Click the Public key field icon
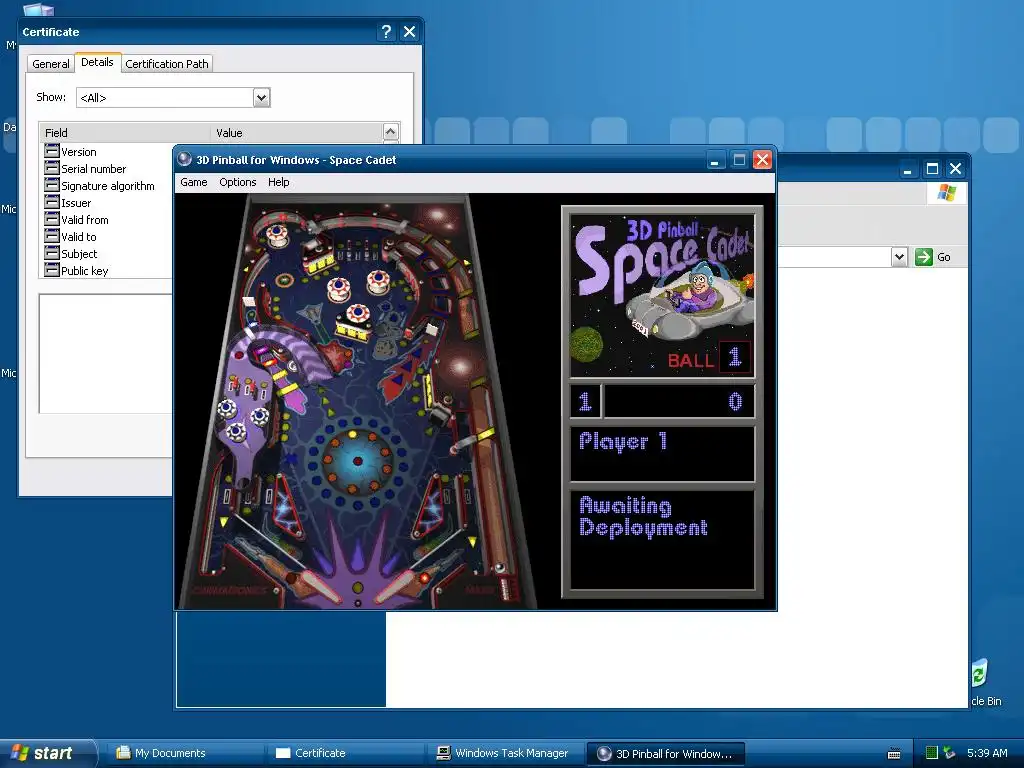Viewport: 1024px width, 768px height. (52, 270)
